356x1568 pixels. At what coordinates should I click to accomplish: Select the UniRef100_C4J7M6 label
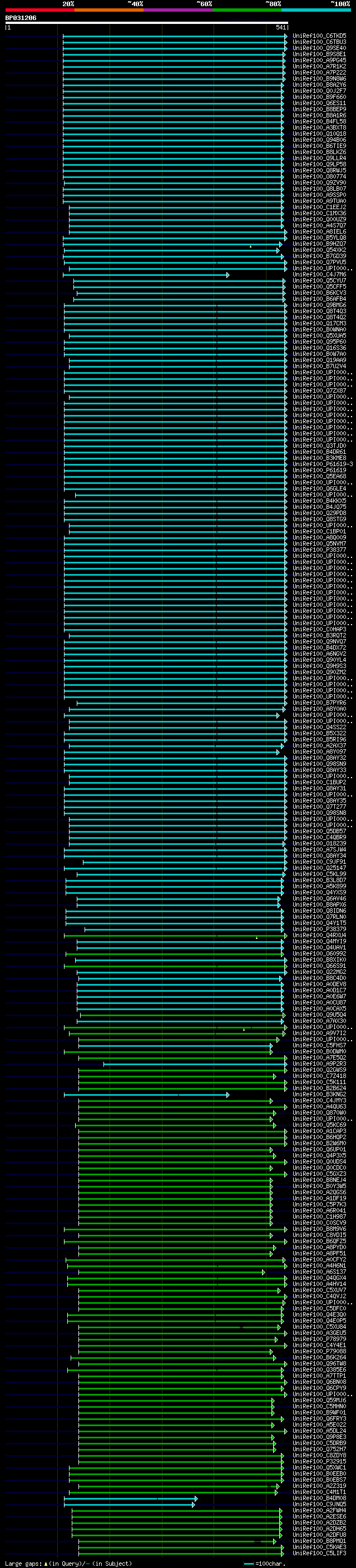(319, 275)
